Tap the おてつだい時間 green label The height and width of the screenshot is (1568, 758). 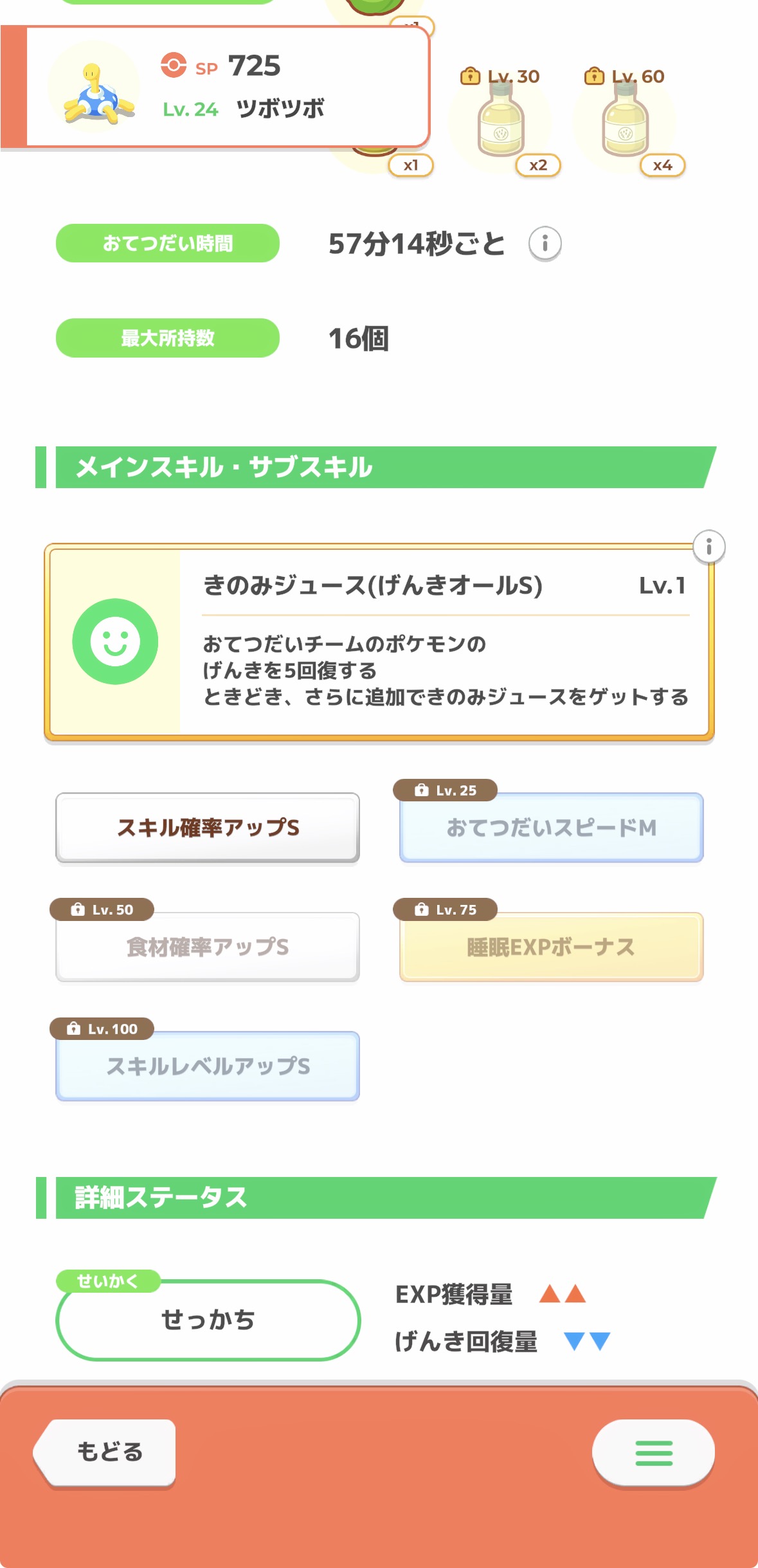click(x=167, y=243)
